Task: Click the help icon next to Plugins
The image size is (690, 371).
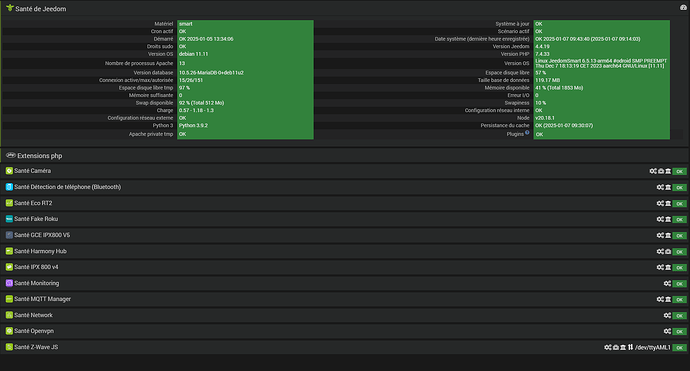Action: pyautogui.click(x=527, y=132)
